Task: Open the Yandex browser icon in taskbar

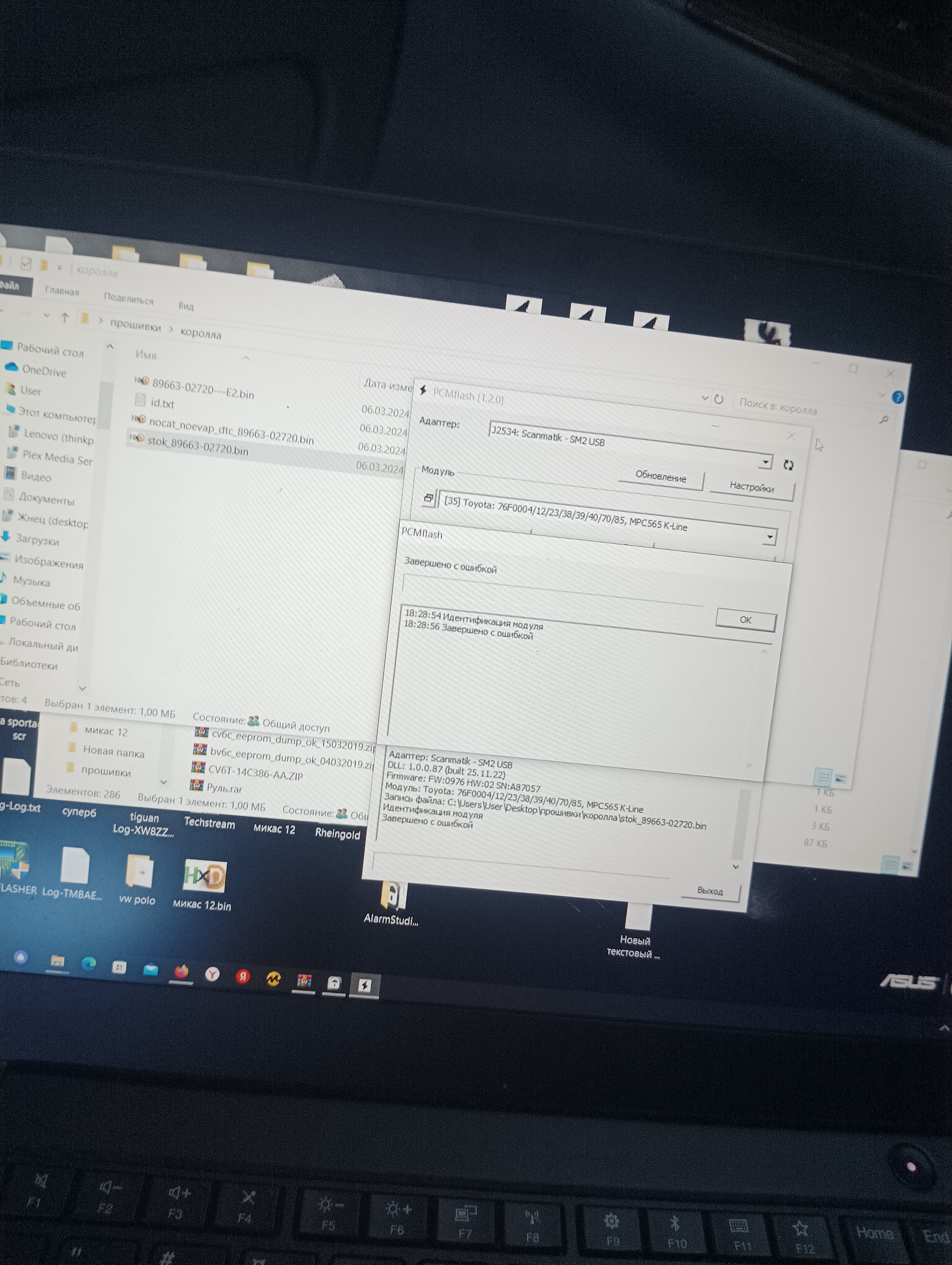Action: tap(212, 974)
